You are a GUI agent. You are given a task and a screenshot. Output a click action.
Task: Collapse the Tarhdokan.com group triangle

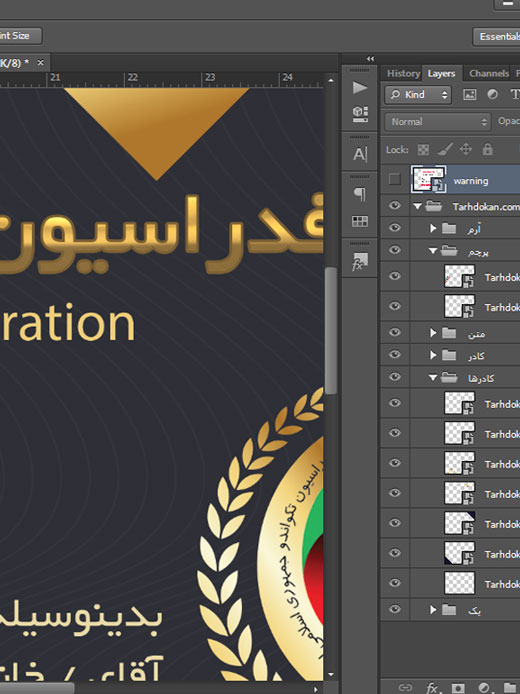click(417, 207)
